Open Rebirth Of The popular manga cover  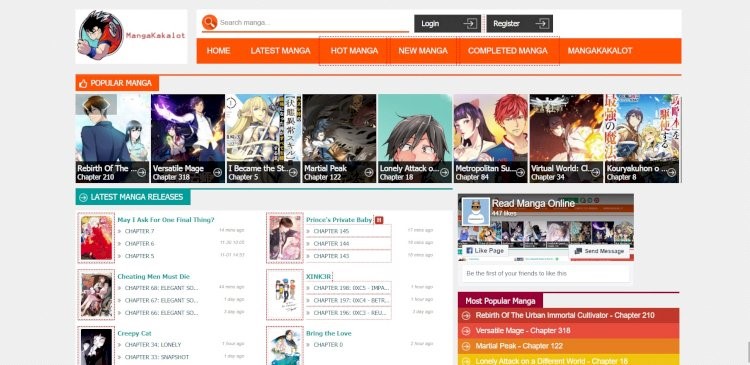point(112,138)
